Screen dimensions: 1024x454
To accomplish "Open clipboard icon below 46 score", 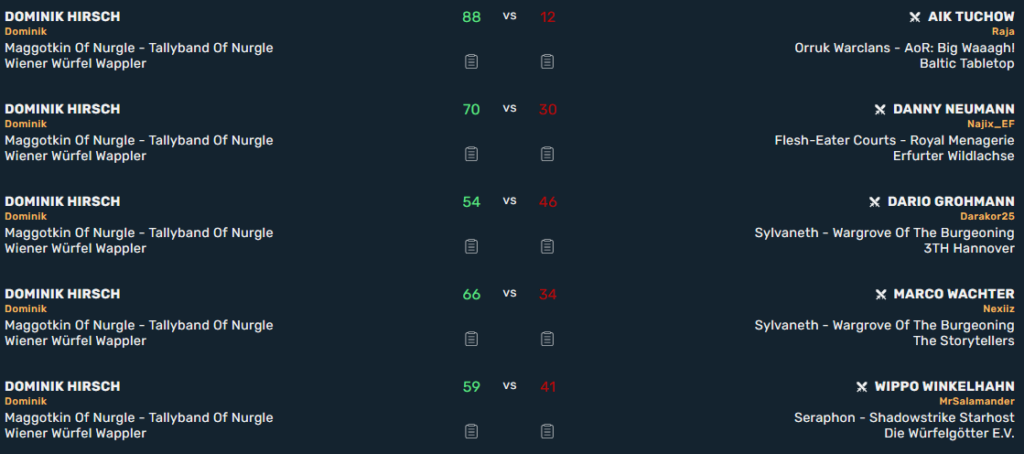I will coord(547,246).
